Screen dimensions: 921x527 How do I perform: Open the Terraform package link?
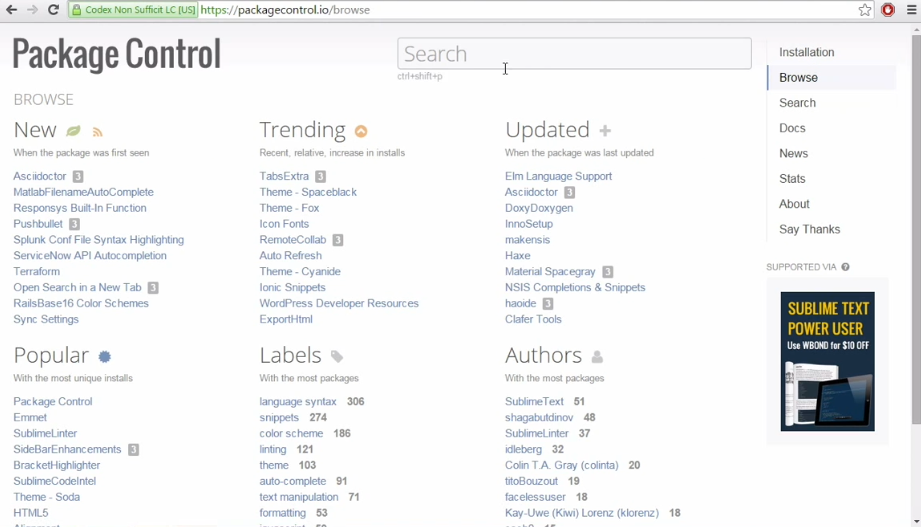click(x=36, y=271)
